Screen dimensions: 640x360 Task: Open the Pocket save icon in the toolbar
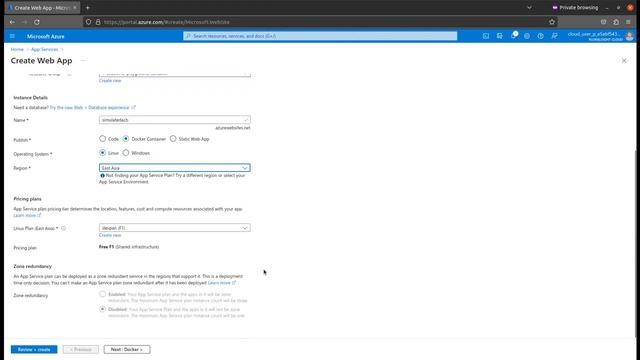tap(603, 22)
